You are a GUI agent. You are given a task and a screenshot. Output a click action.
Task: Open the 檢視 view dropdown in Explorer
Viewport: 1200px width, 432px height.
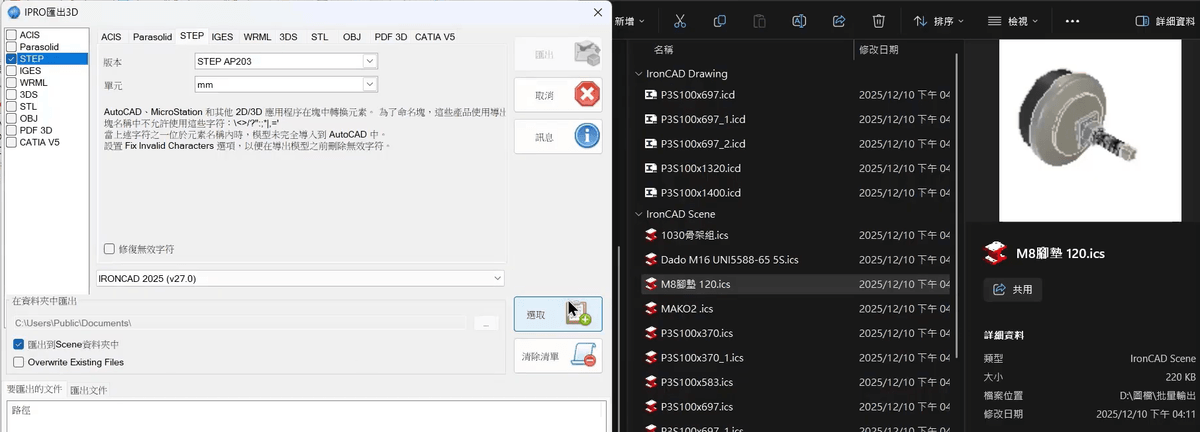[x=1012, y=20]
